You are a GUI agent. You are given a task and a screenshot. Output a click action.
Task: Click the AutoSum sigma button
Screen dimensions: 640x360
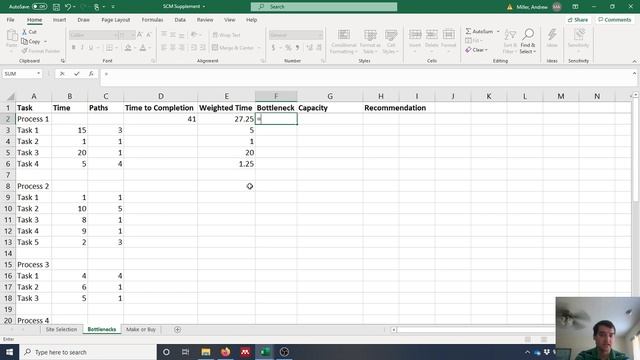pos(479,31)
